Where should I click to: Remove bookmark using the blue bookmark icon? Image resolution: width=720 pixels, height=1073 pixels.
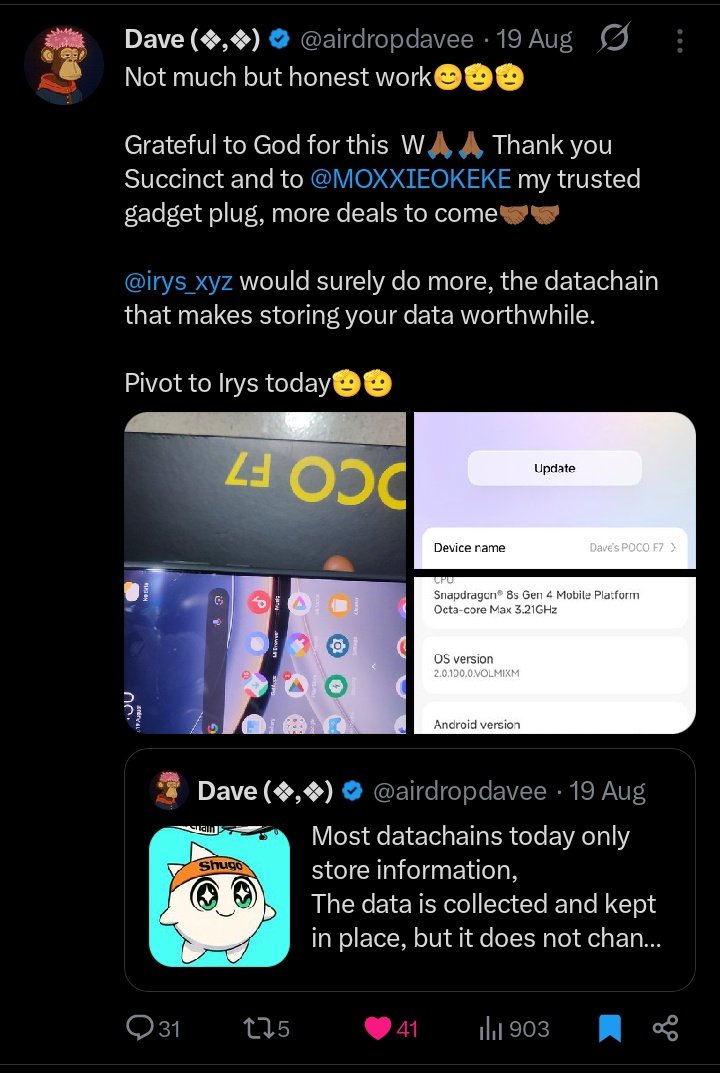click(610, 1028)
